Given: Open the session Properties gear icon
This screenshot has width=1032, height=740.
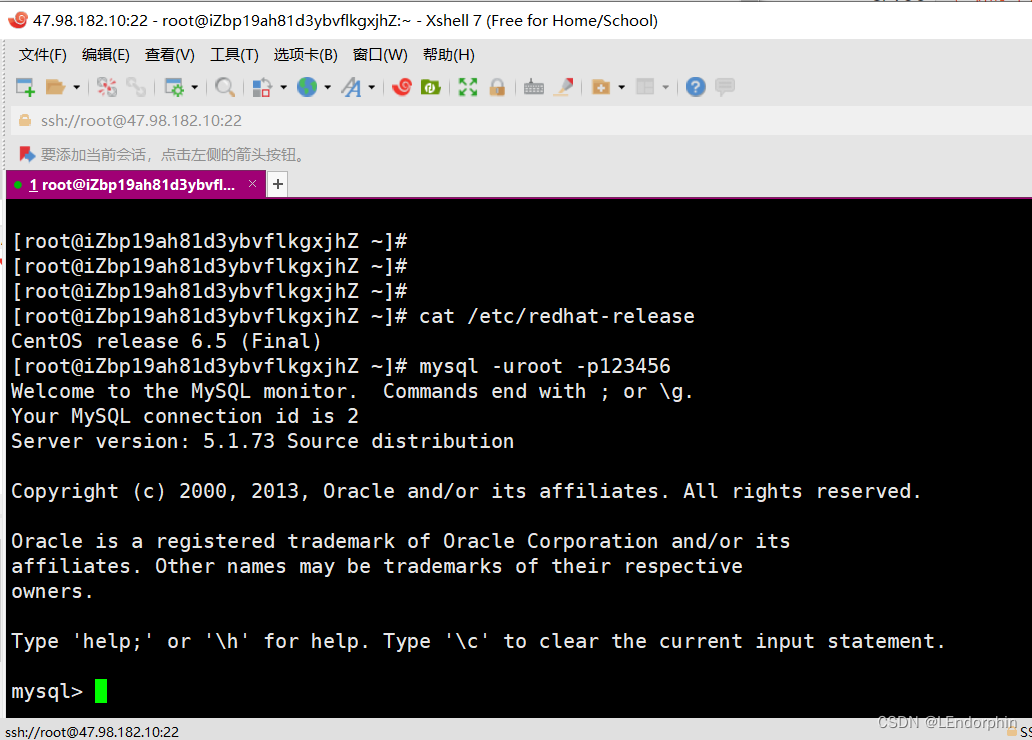Looking at the screenshot, I should coord(174,87).
